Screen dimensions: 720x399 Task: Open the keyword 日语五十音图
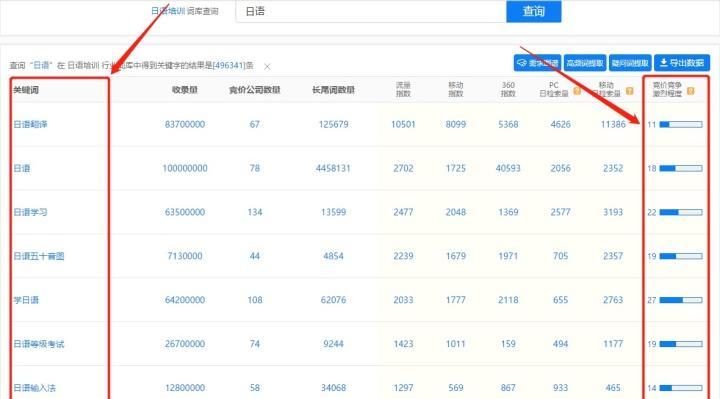pyautogui.click(x=39, y=256)
